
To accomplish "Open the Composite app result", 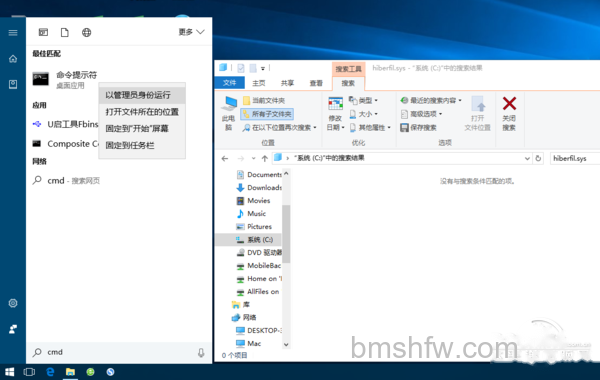I will tap(65, 144).
